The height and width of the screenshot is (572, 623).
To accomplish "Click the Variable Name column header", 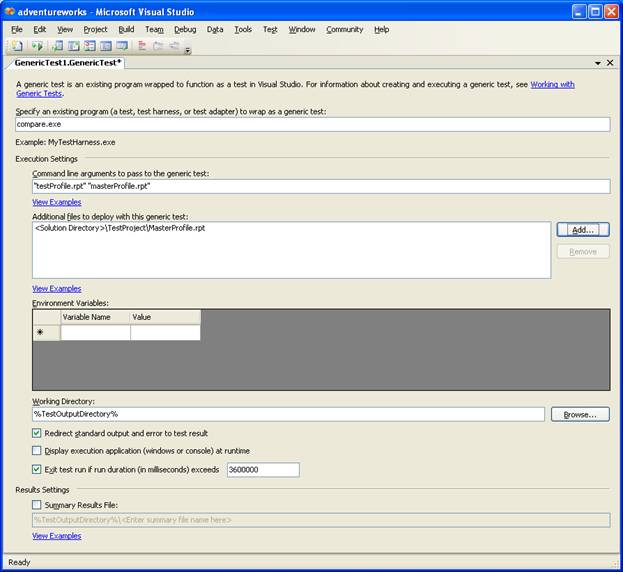I will pos(95,317).
